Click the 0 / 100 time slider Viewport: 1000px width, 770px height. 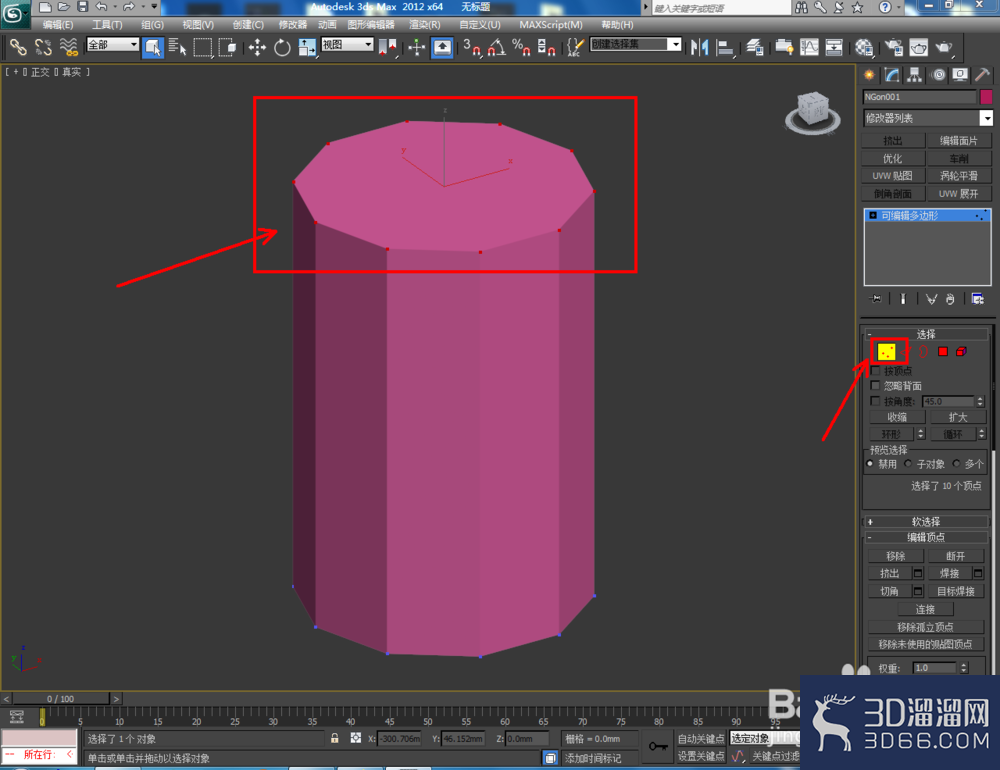[x=61, y=699]
